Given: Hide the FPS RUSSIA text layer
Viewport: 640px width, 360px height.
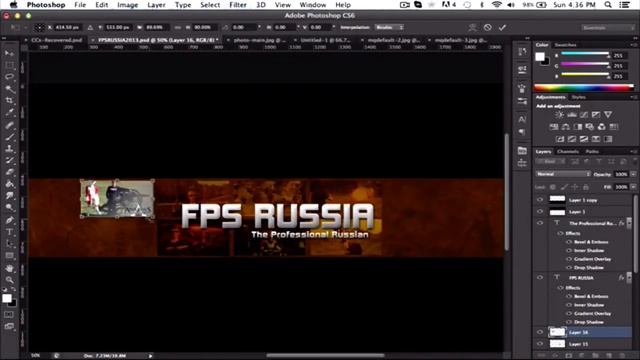Looking at the screenshot, I should (540, 278).
